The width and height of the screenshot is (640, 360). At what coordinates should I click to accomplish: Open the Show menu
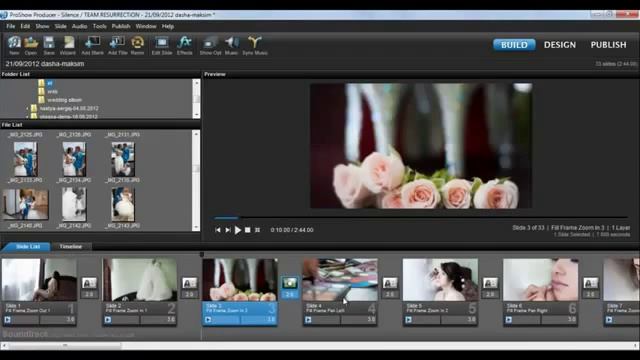(42, 26)
